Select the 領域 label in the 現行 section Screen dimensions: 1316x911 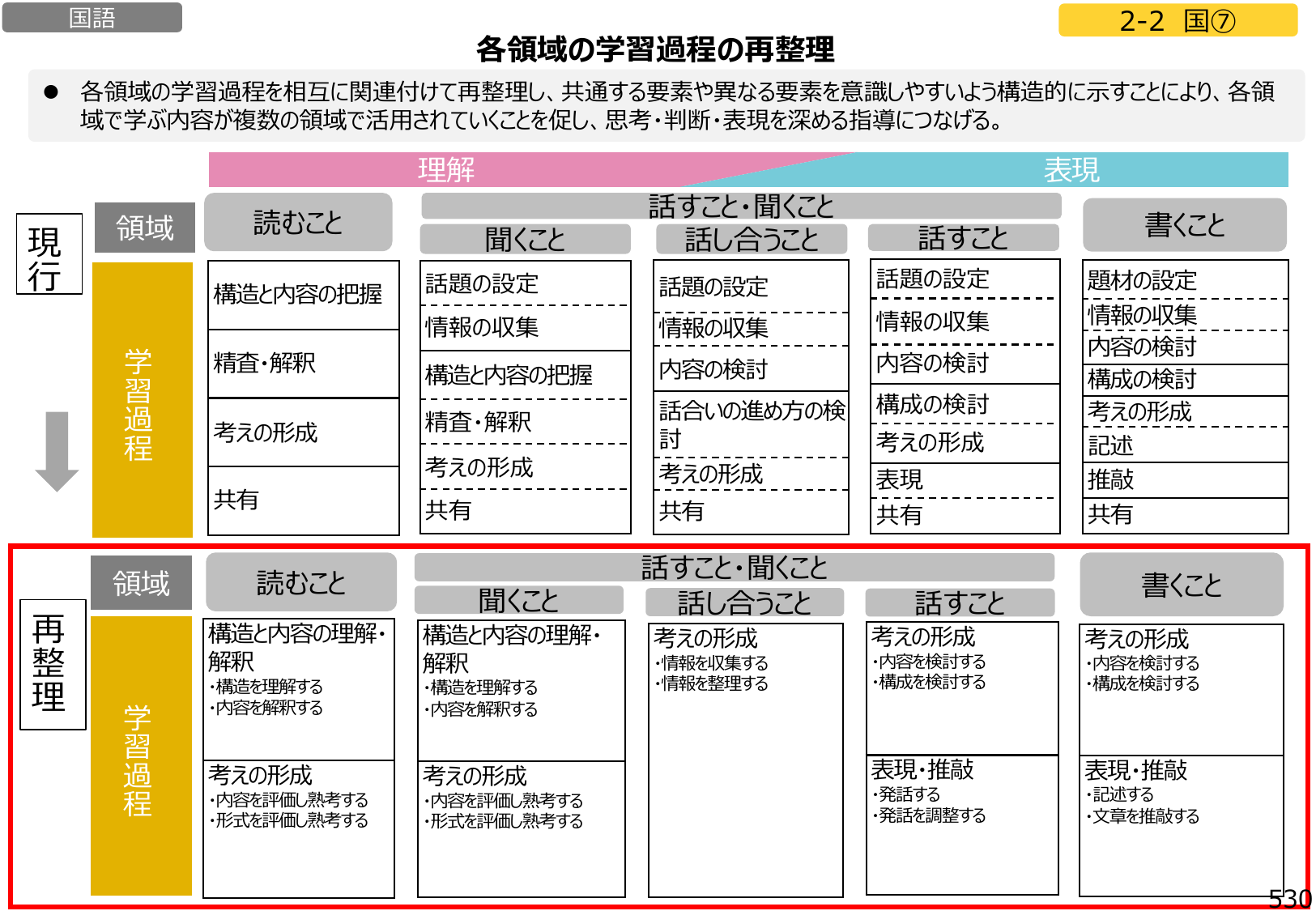(145, 228)
